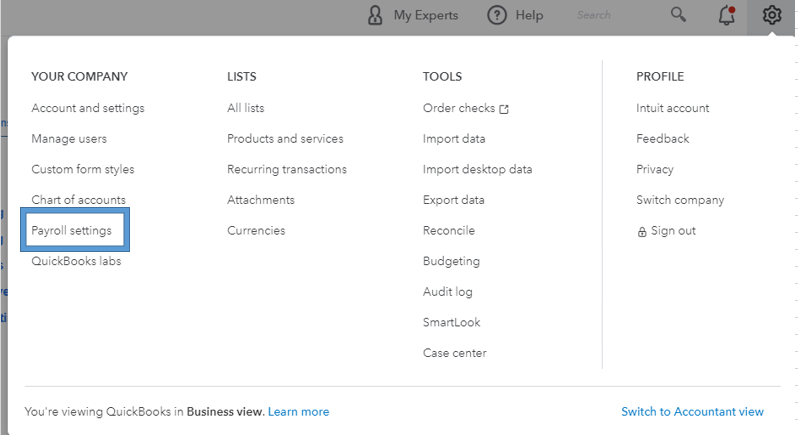Select Chart of accounts

point(79,200)
